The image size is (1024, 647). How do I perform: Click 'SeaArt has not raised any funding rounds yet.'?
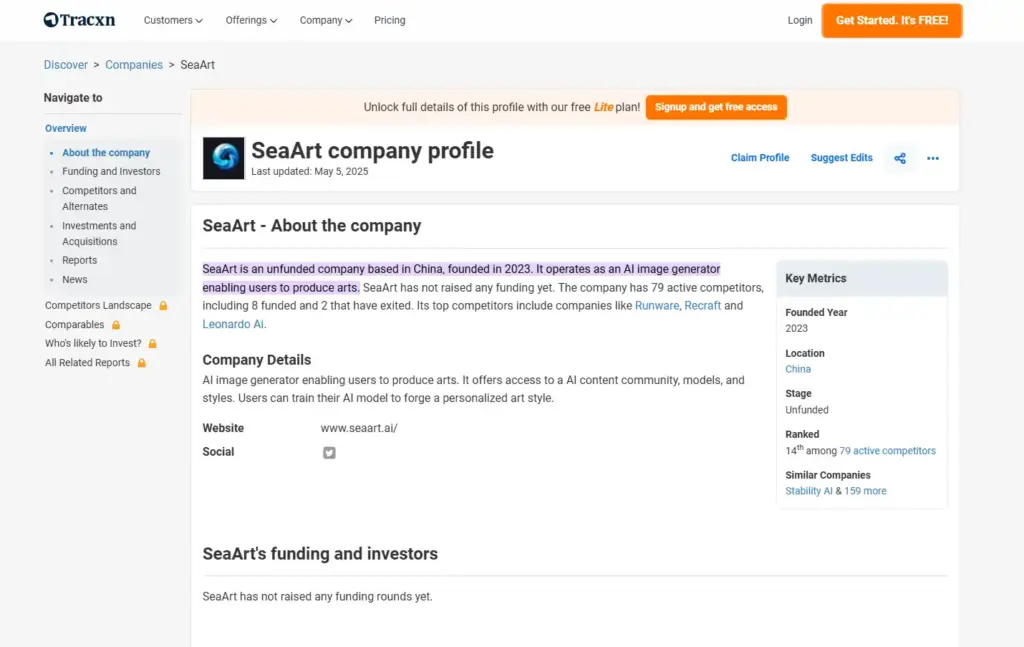coord(317,597)
